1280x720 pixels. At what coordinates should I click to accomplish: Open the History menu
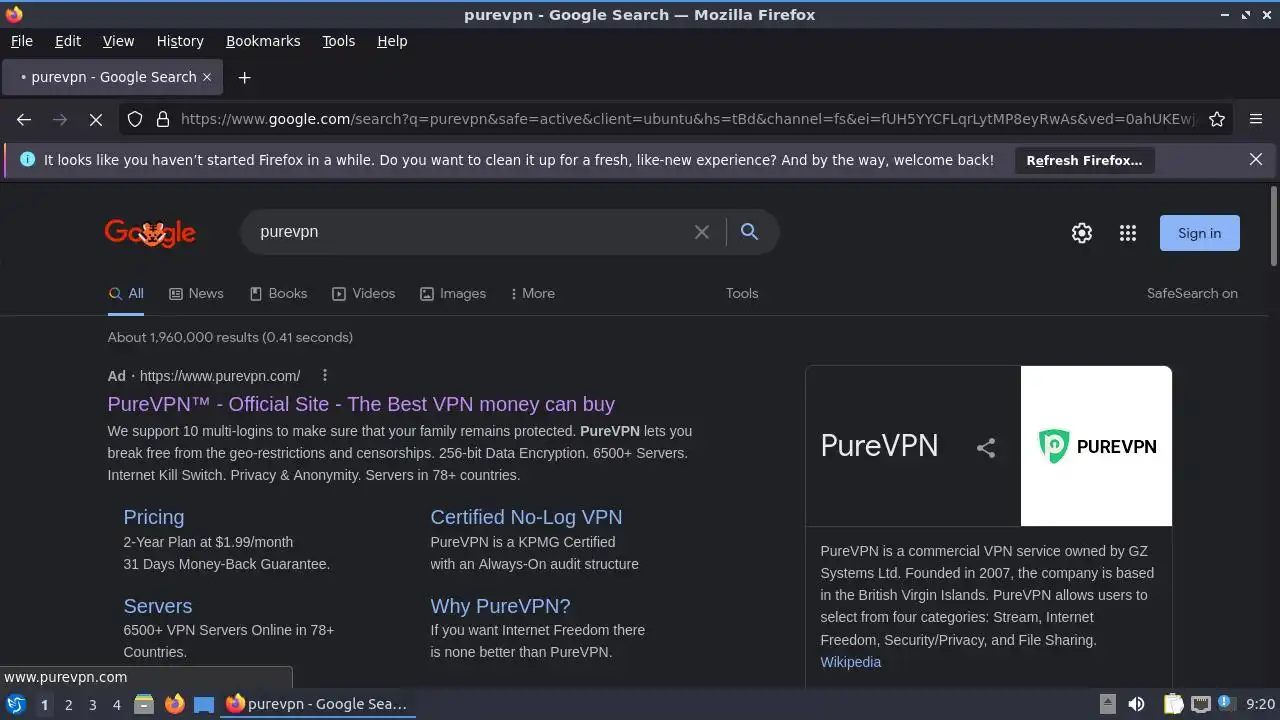click(180, 41)
